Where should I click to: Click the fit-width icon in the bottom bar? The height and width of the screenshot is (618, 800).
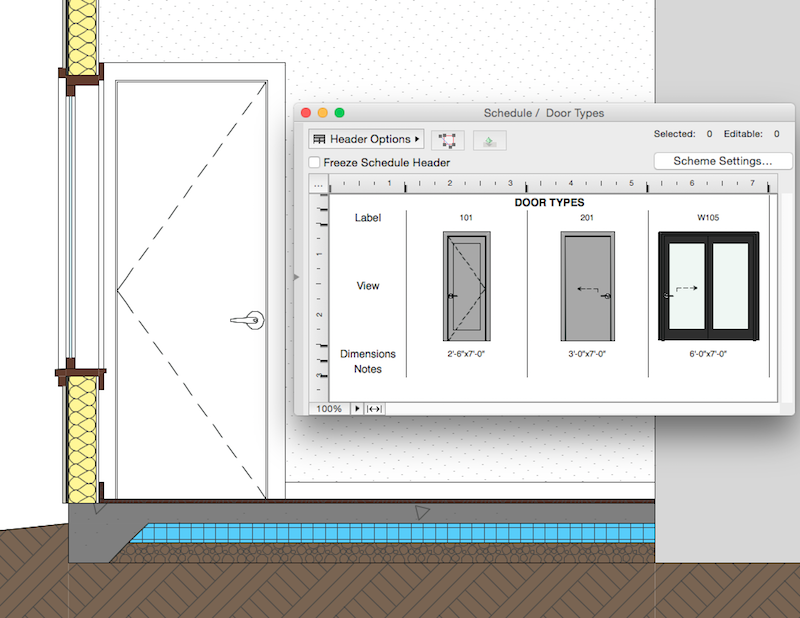point(374,409)
